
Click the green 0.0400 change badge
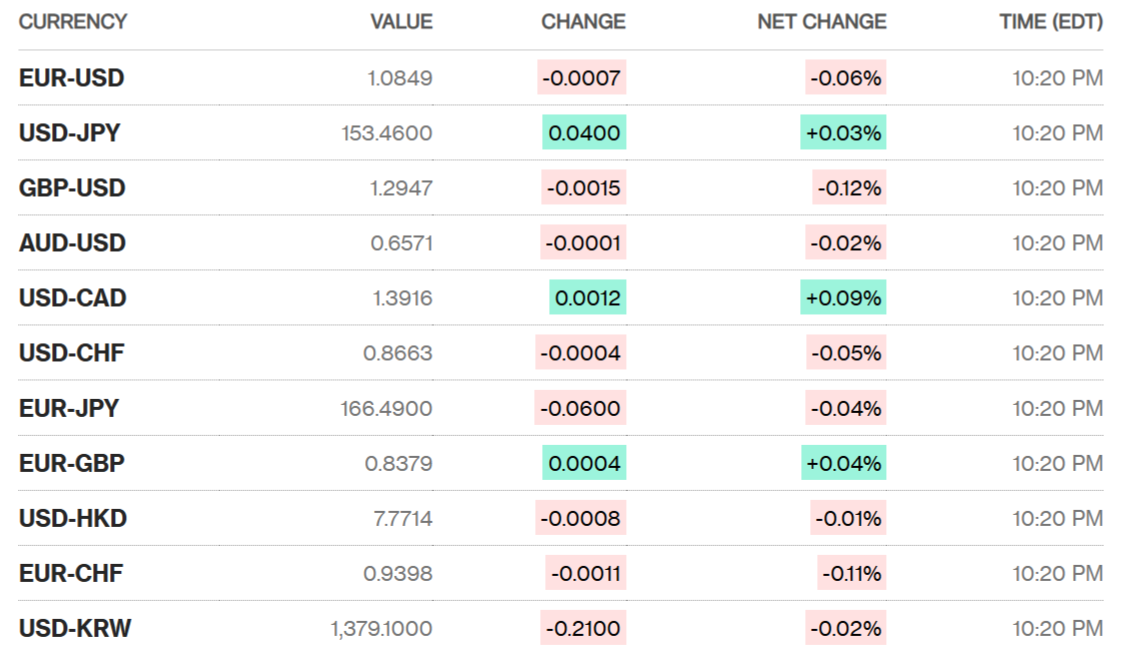tap(584, 133)
